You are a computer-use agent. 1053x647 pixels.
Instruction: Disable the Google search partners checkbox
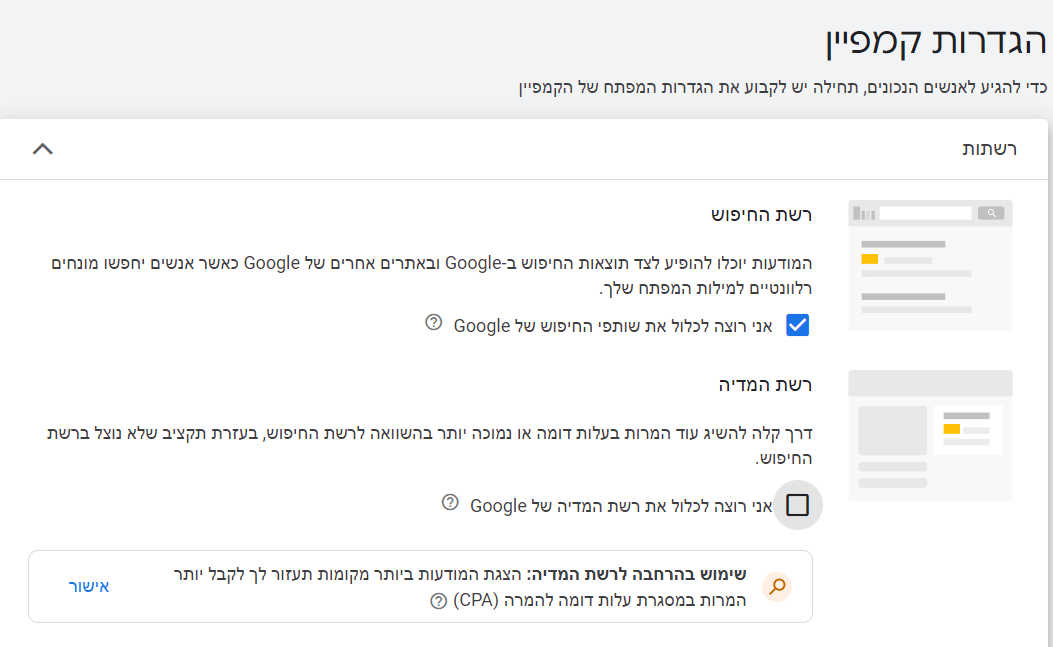pos(797,324)
